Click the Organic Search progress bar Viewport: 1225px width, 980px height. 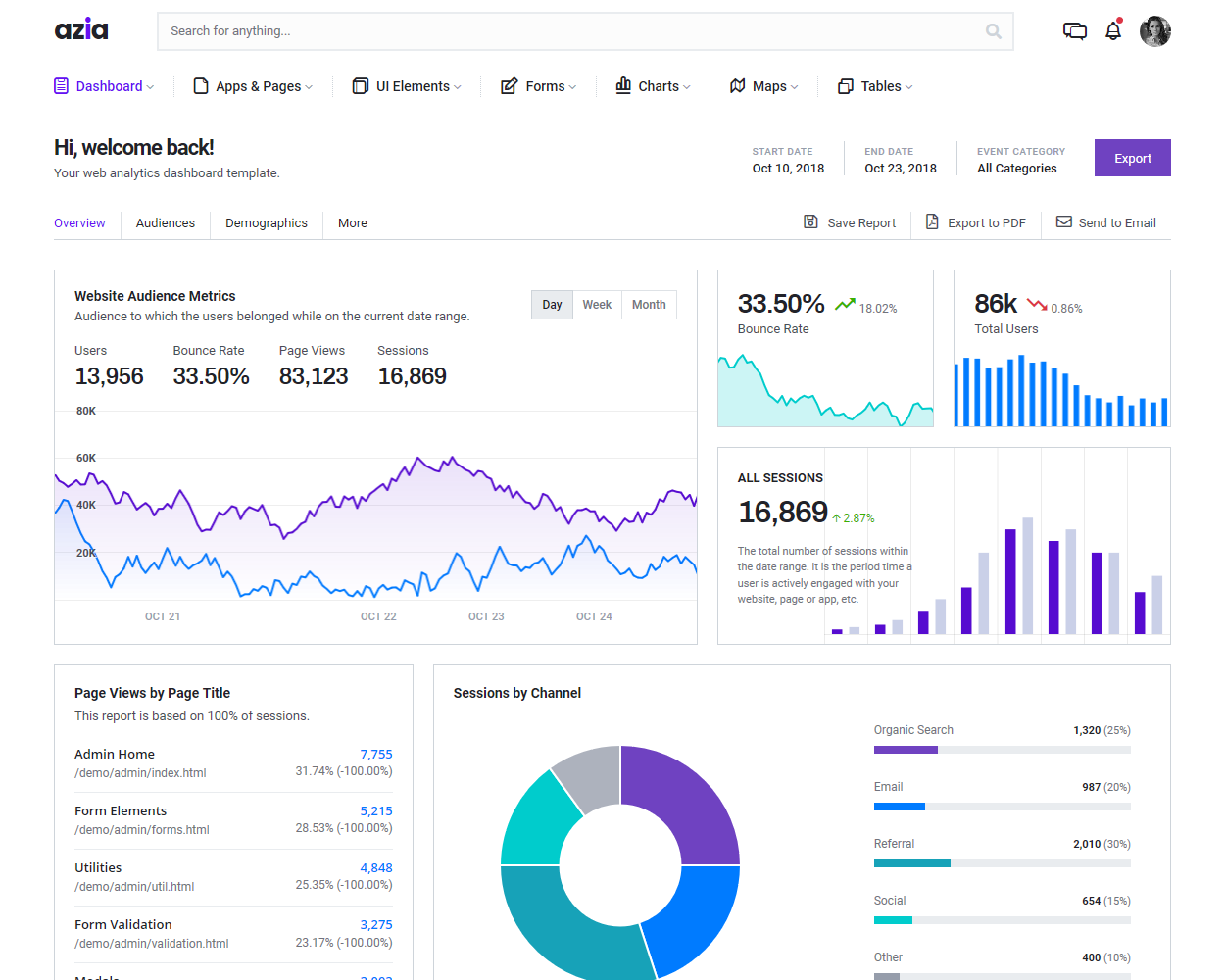tap(1002, 750)
